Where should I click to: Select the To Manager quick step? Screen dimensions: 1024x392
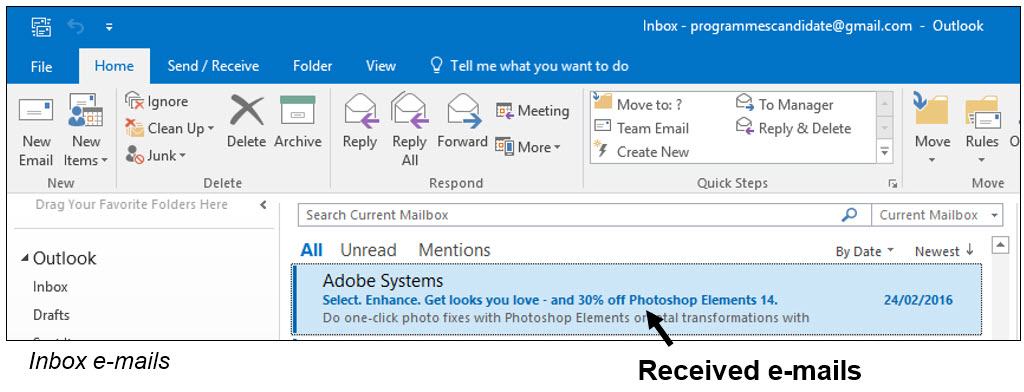tap(784, 105)
